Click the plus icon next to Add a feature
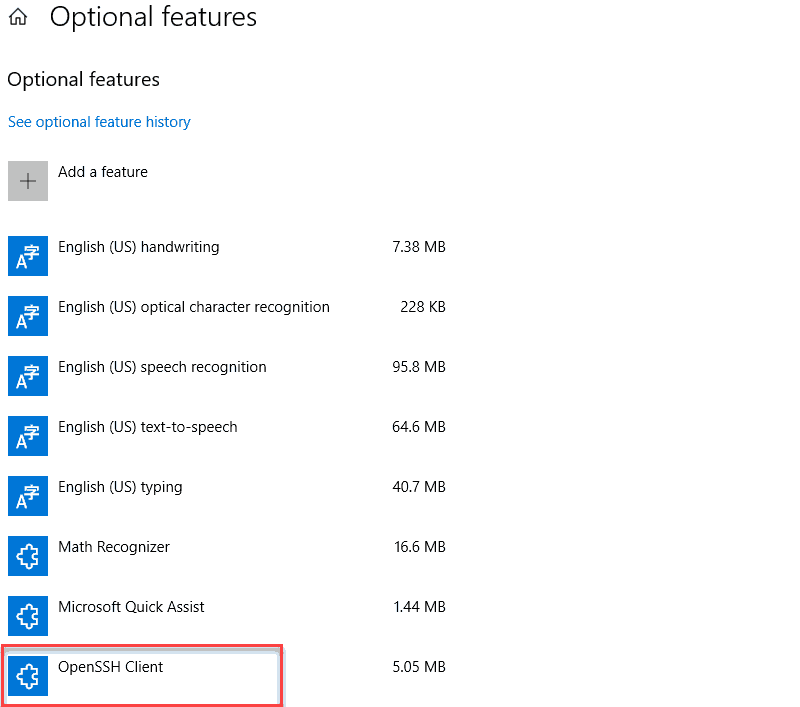This screenshot has width=800, height=707. (x=27, y=181)
